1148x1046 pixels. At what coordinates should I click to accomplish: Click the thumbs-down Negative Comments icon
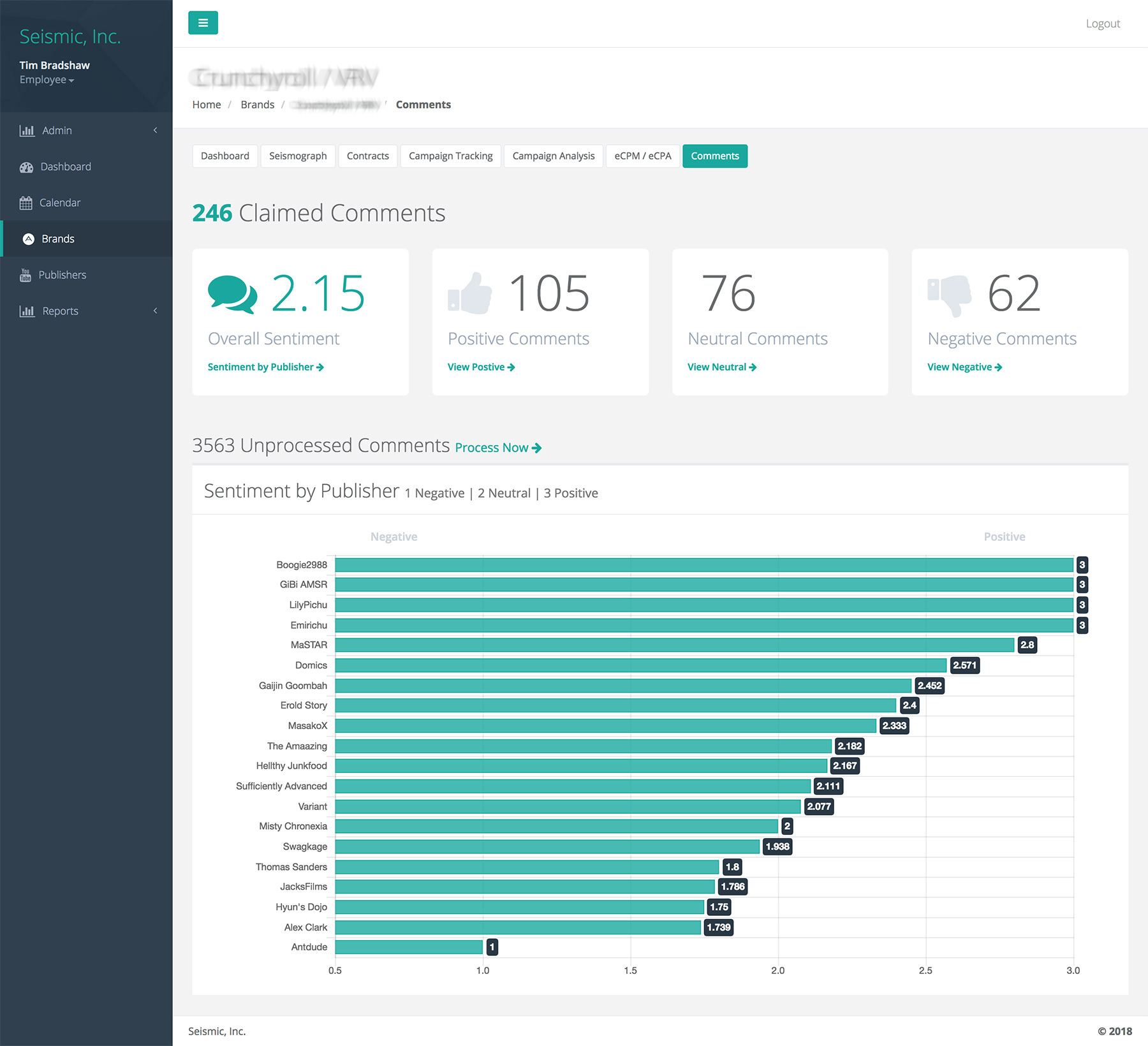tap(949, 294)
